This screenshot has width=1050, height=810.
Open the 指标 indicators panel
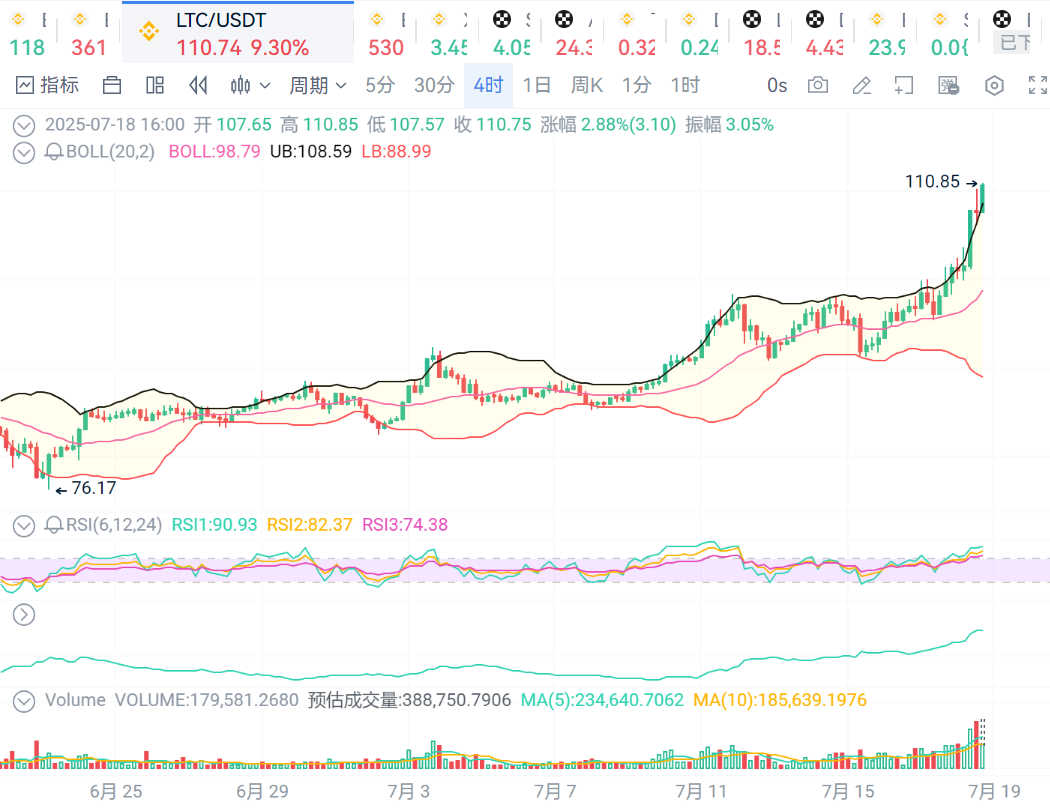[47, 86]
